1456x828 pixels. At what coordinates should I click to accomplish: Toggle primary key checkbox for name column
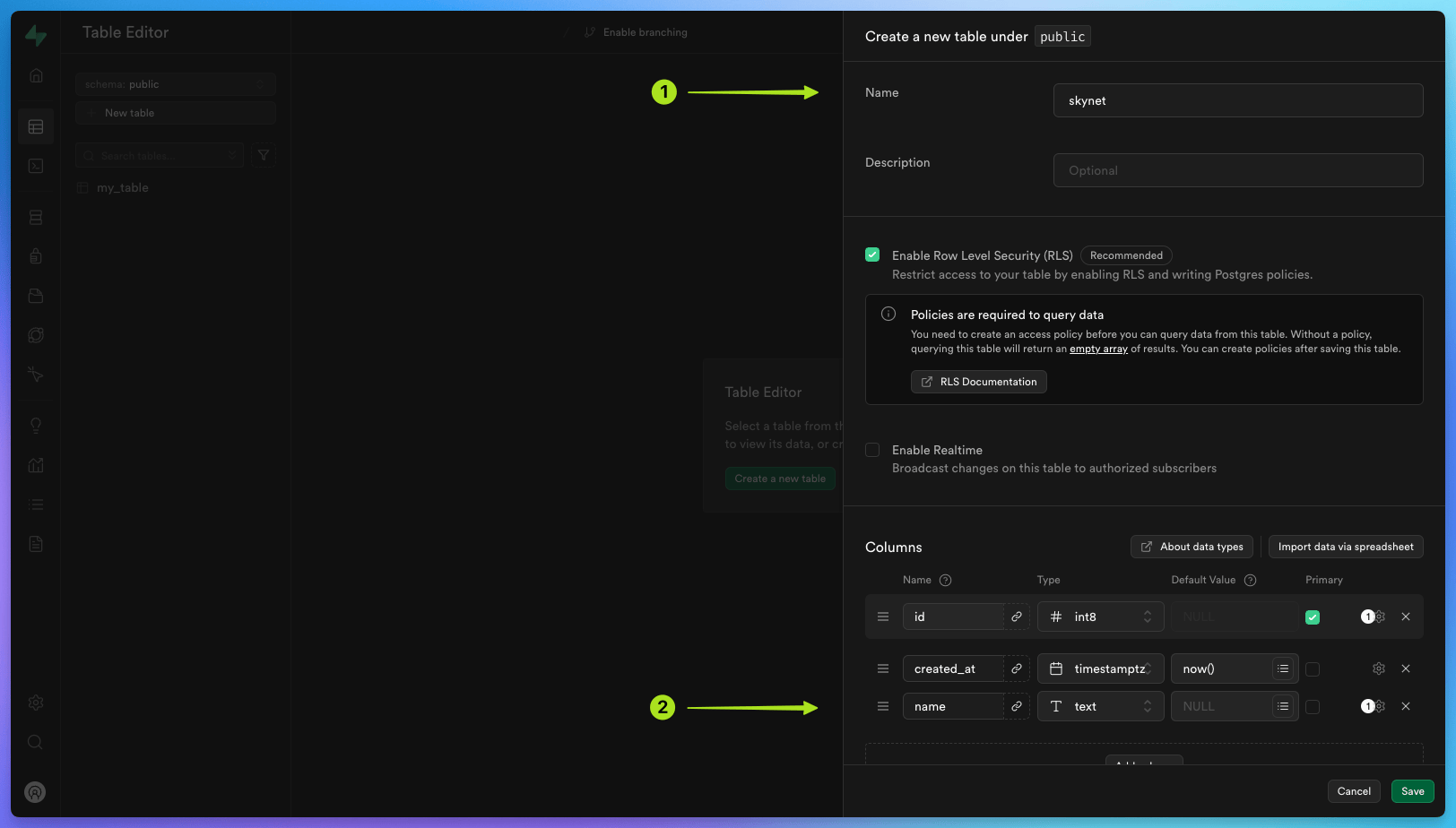click(1313, 707)
